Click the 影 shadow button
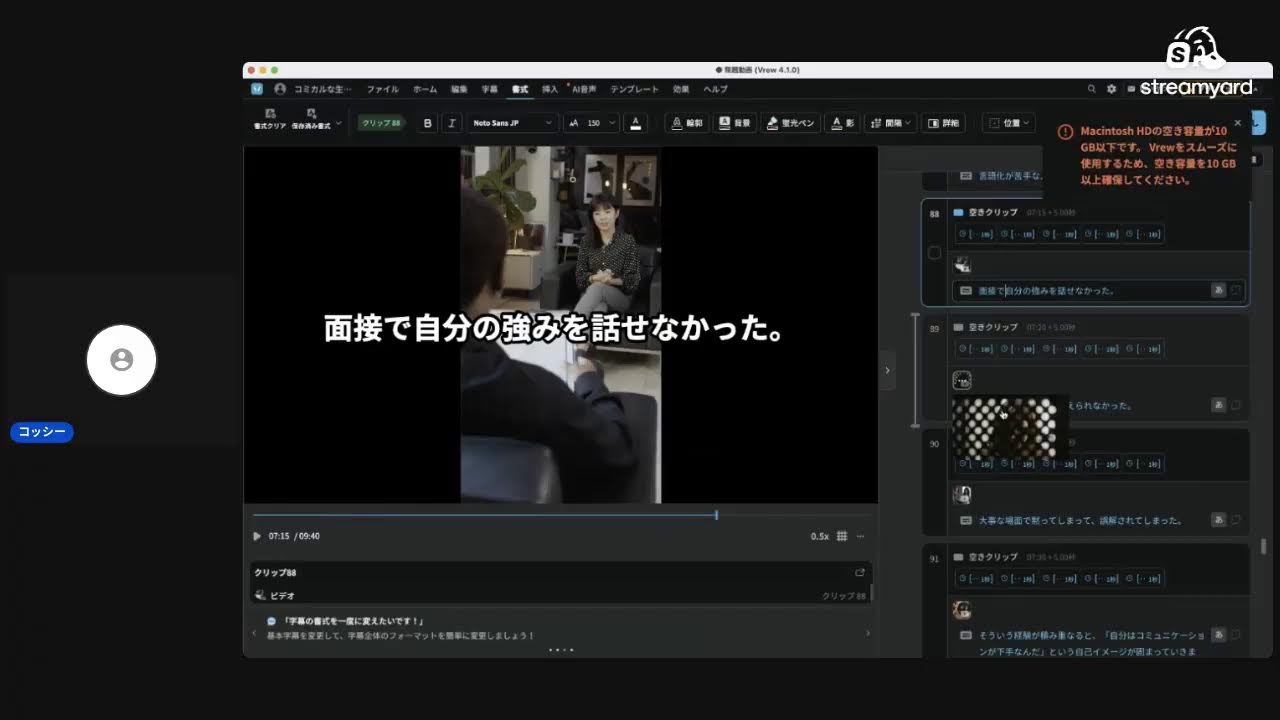 coord(842,123)
